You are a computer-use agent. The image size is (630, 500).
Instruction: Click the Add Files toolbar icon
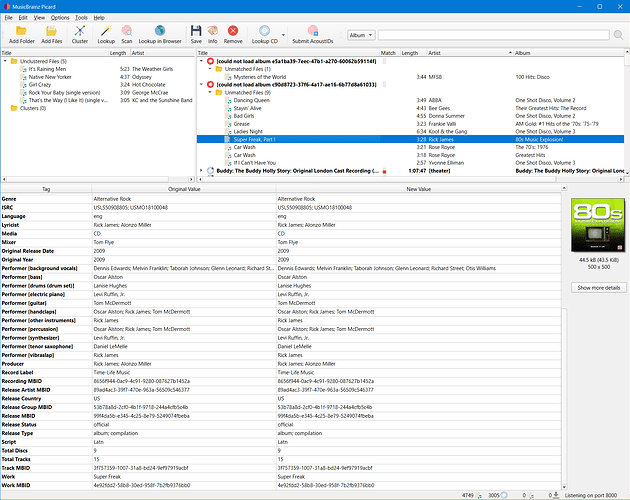coord(51,31)
